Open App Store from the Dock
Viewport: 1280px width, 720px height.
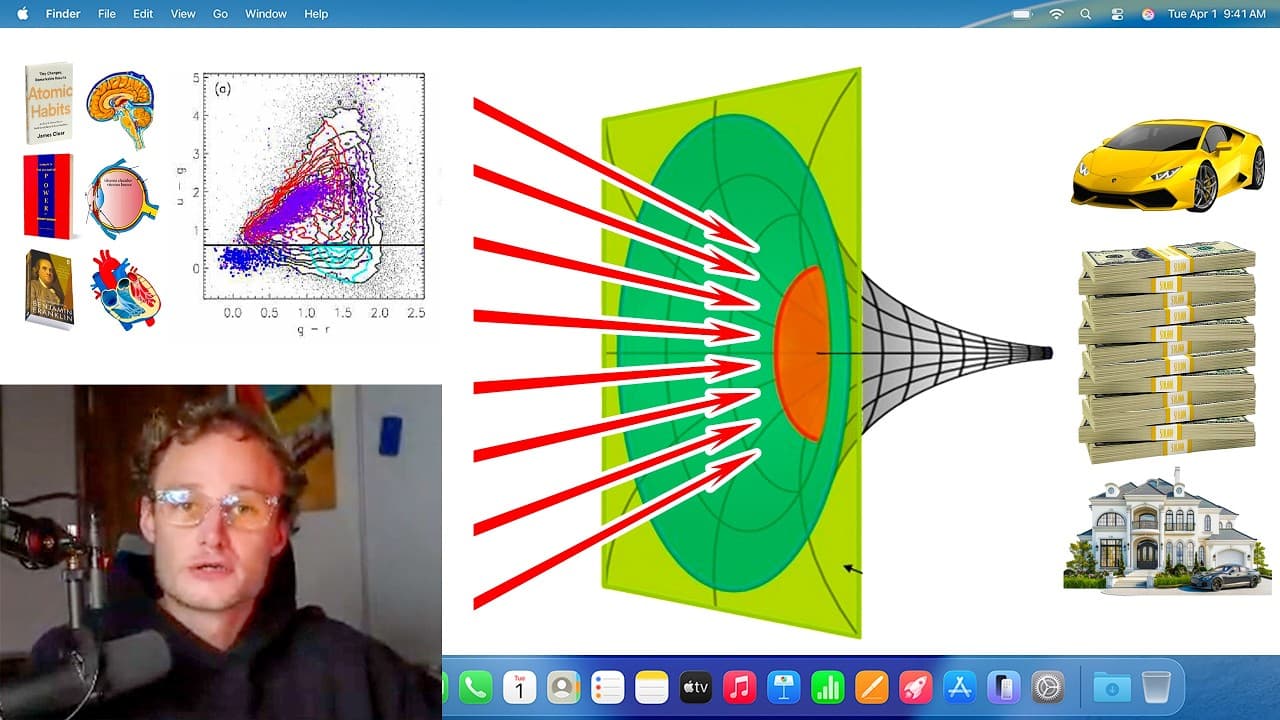[x=960, y=687]
